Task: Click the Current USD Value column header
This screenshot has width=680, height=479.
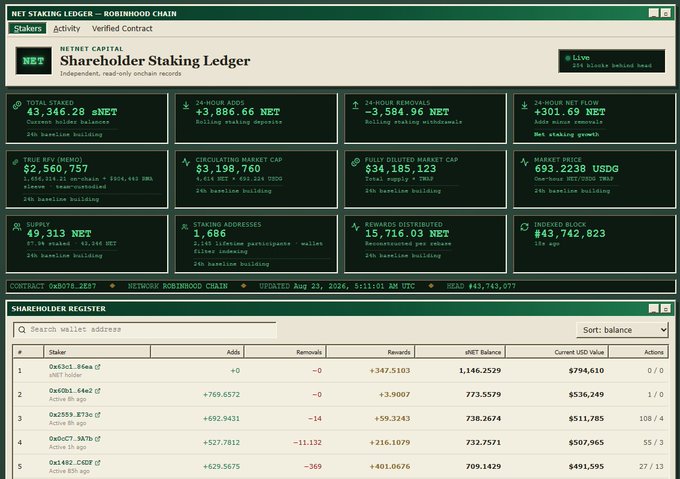Action: (557, 352)
